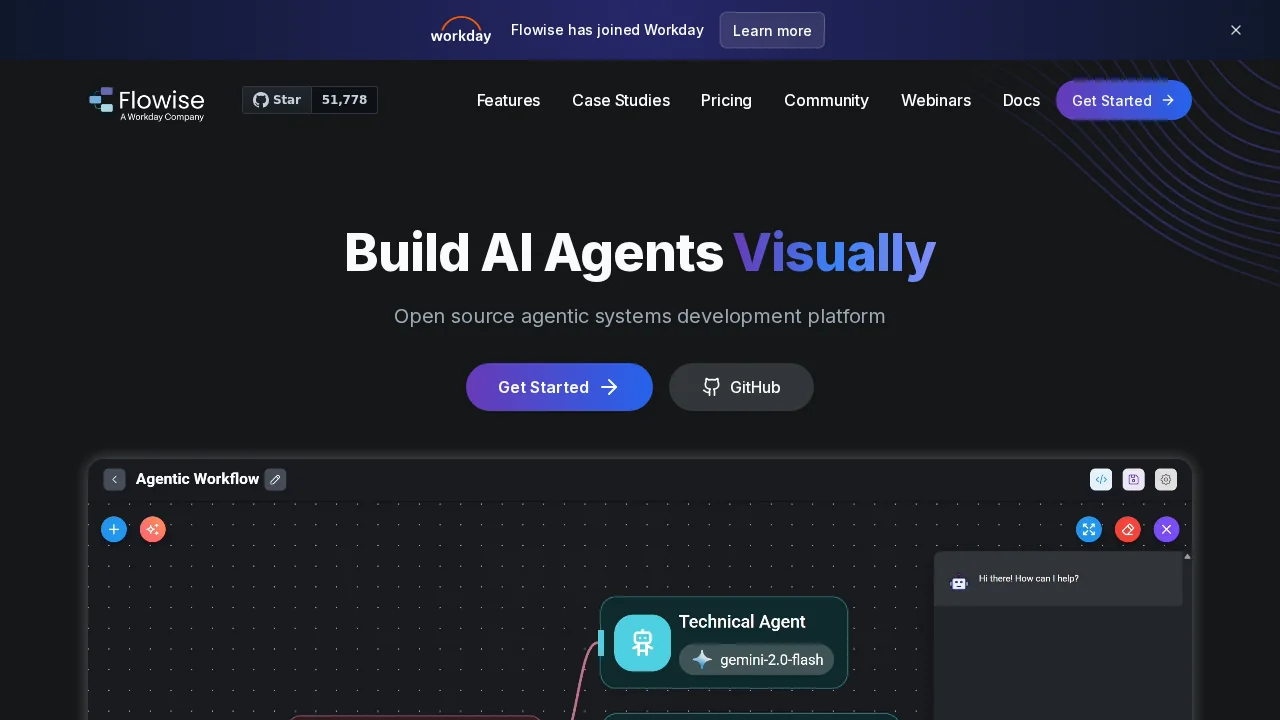Viewport: 1280px width, 720px height.
Task: Click the purple X circle icon
Action: 1166,529
